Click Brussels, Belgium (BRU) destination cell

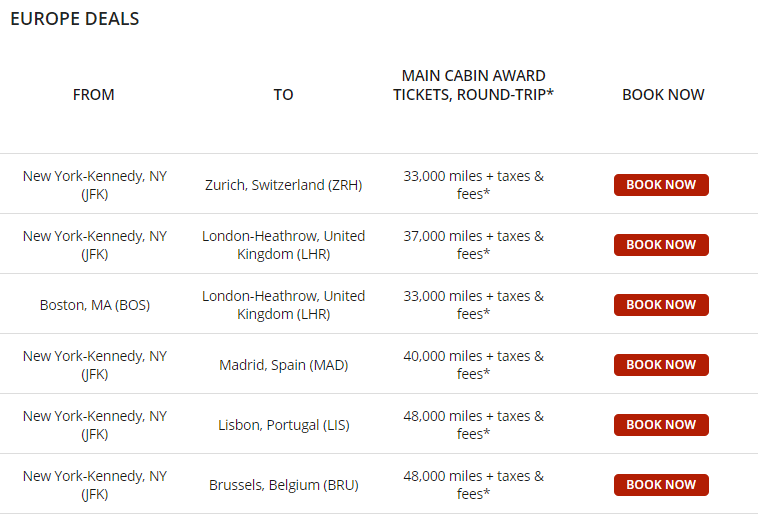tap(284, 485)
